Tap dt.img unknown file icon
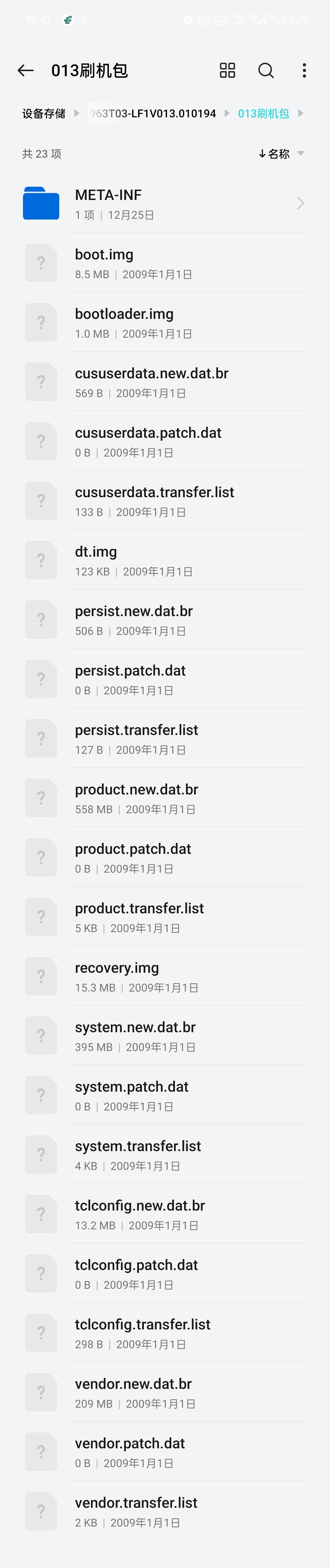 pos(41,560)
